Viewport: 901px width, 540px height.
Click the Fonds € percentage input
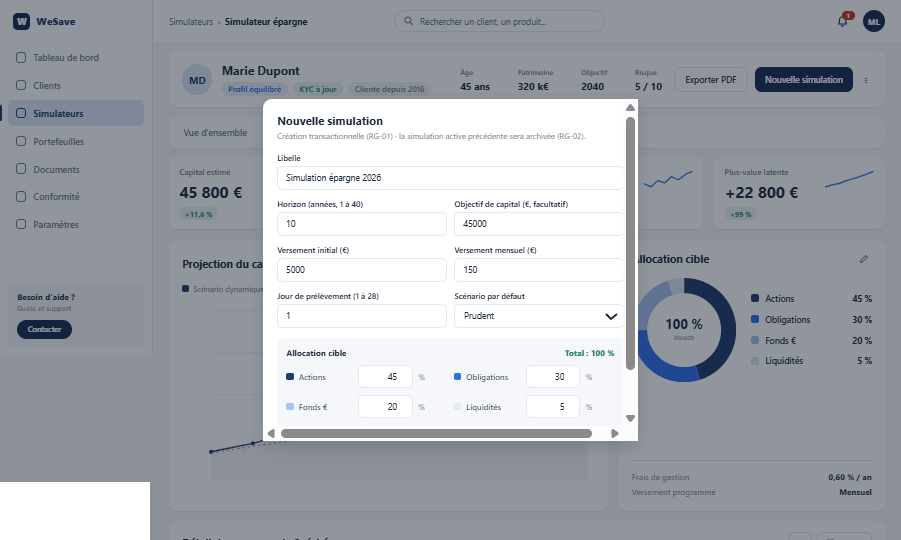(x=386, y=407)
